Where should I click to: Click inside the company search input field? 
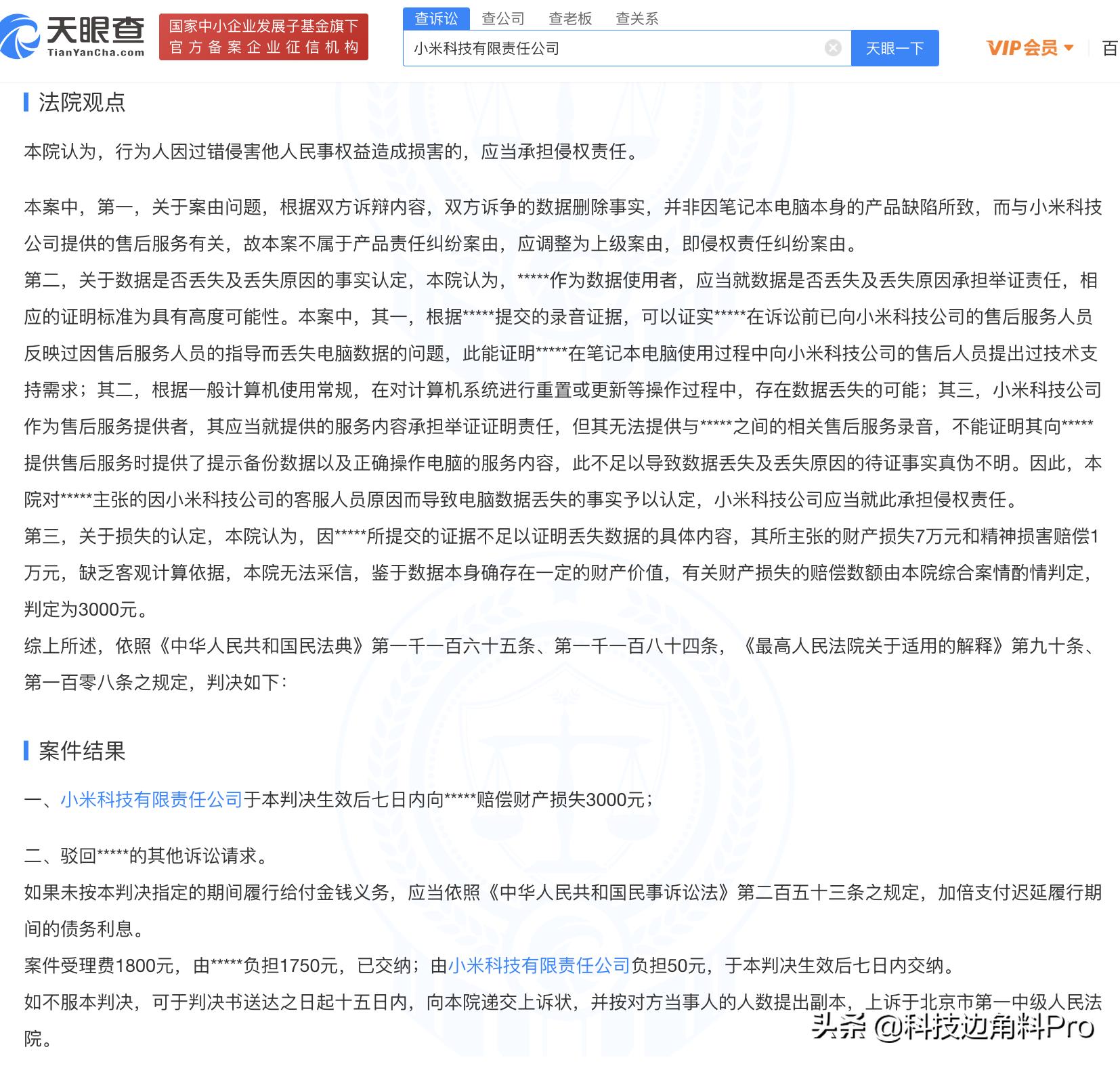point(609,47)
